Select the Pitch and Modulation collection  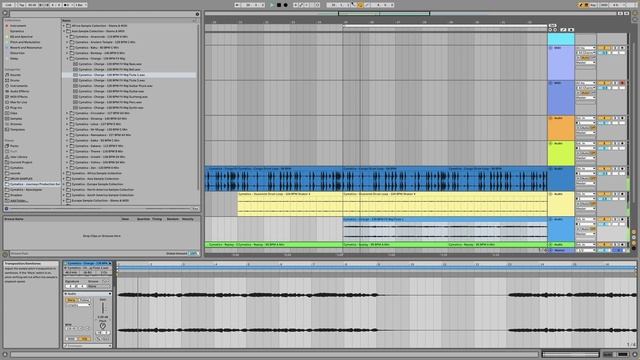pyautogui.click(x=25, y=42)
